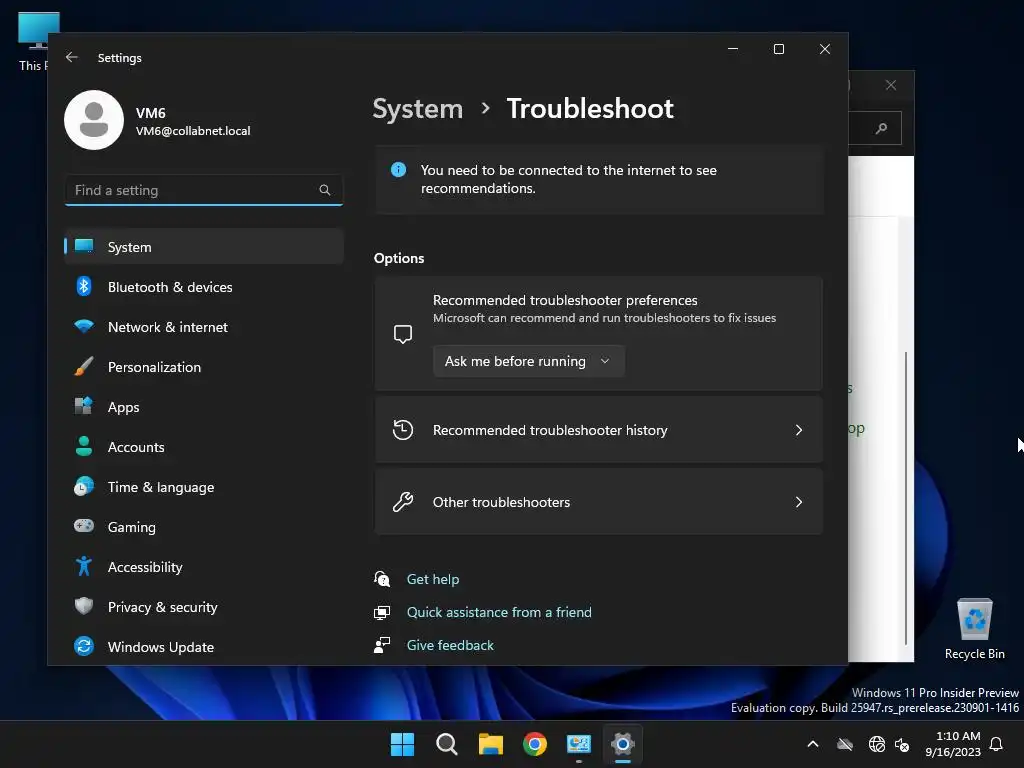Switch to Control Panel taskbar app
The image size is (1024, 768).
click(579, 744)
